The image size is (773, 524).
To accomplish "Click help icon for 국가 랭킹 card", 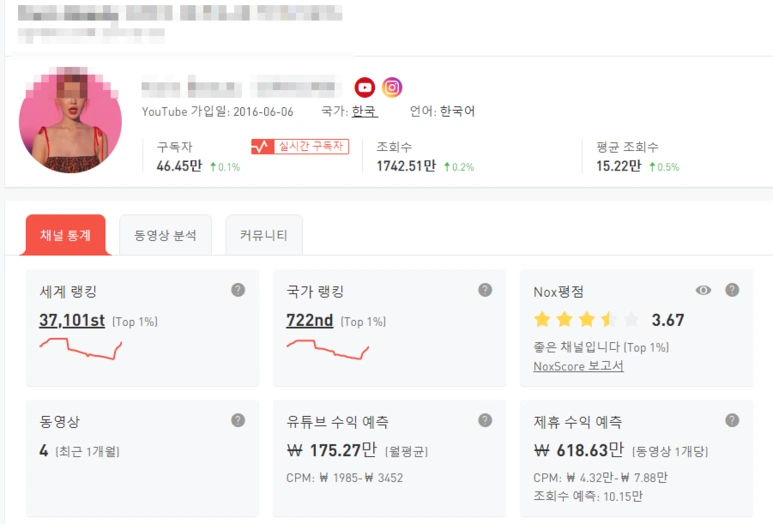I will (x=485, y=290).
